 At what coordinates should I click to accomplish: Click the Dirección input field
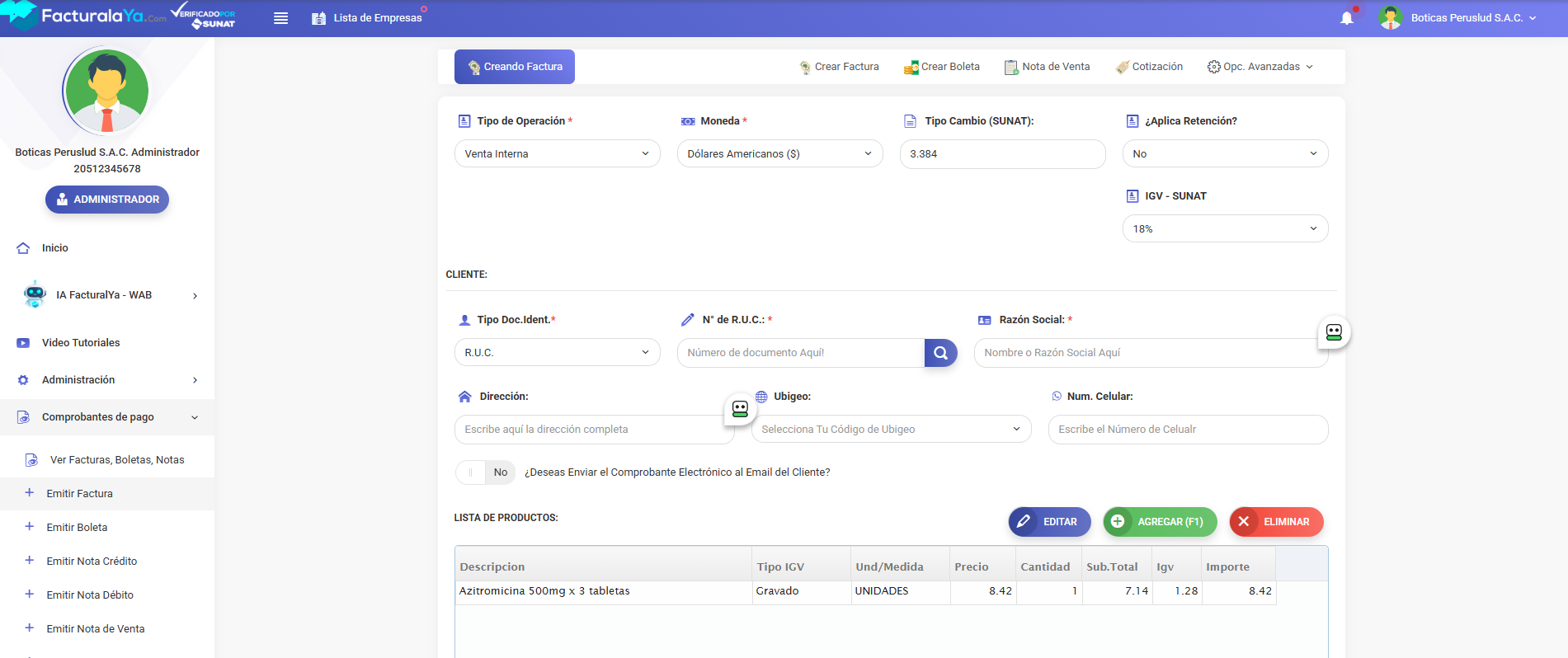click(595, 430)
